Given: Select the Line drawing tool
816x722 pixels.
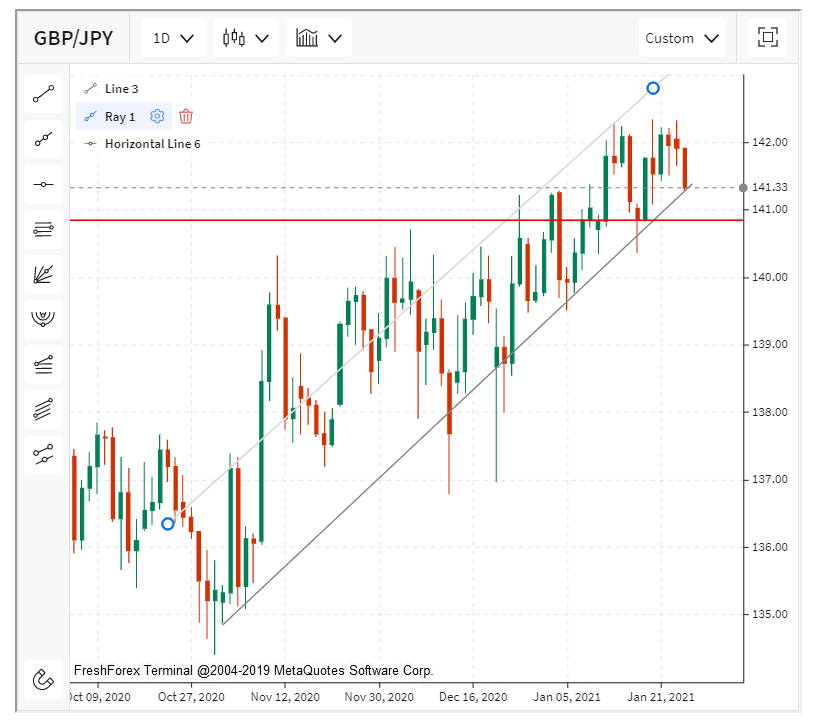Looking at the screenshot, I should pos(44,94).
